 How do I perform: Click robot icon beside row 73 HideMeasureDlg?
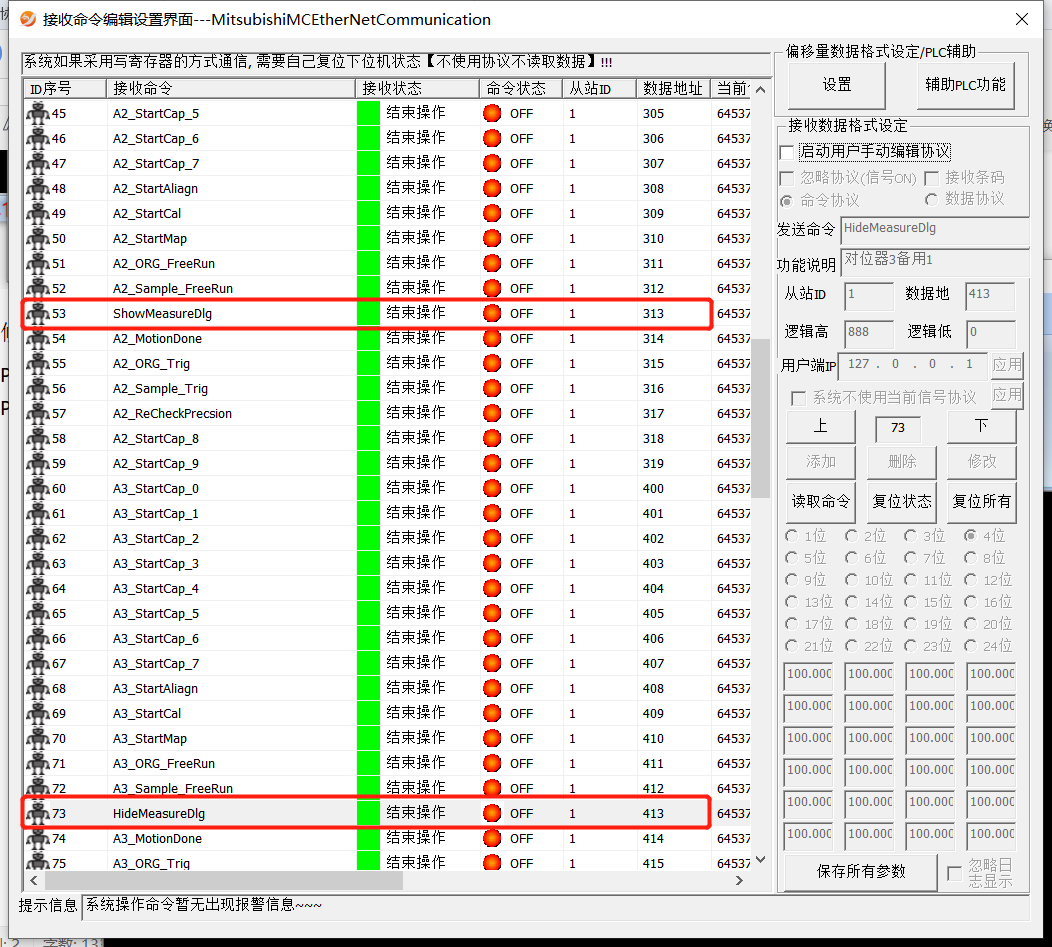(38, 813)
